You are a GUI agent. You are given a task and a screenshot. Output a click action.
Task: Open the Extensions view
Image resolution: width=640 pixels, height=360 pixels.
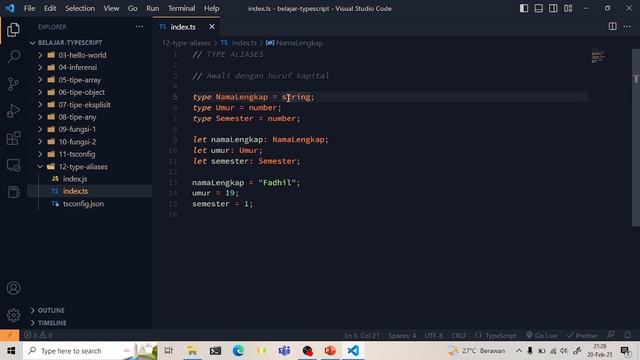tap(13, 138)
